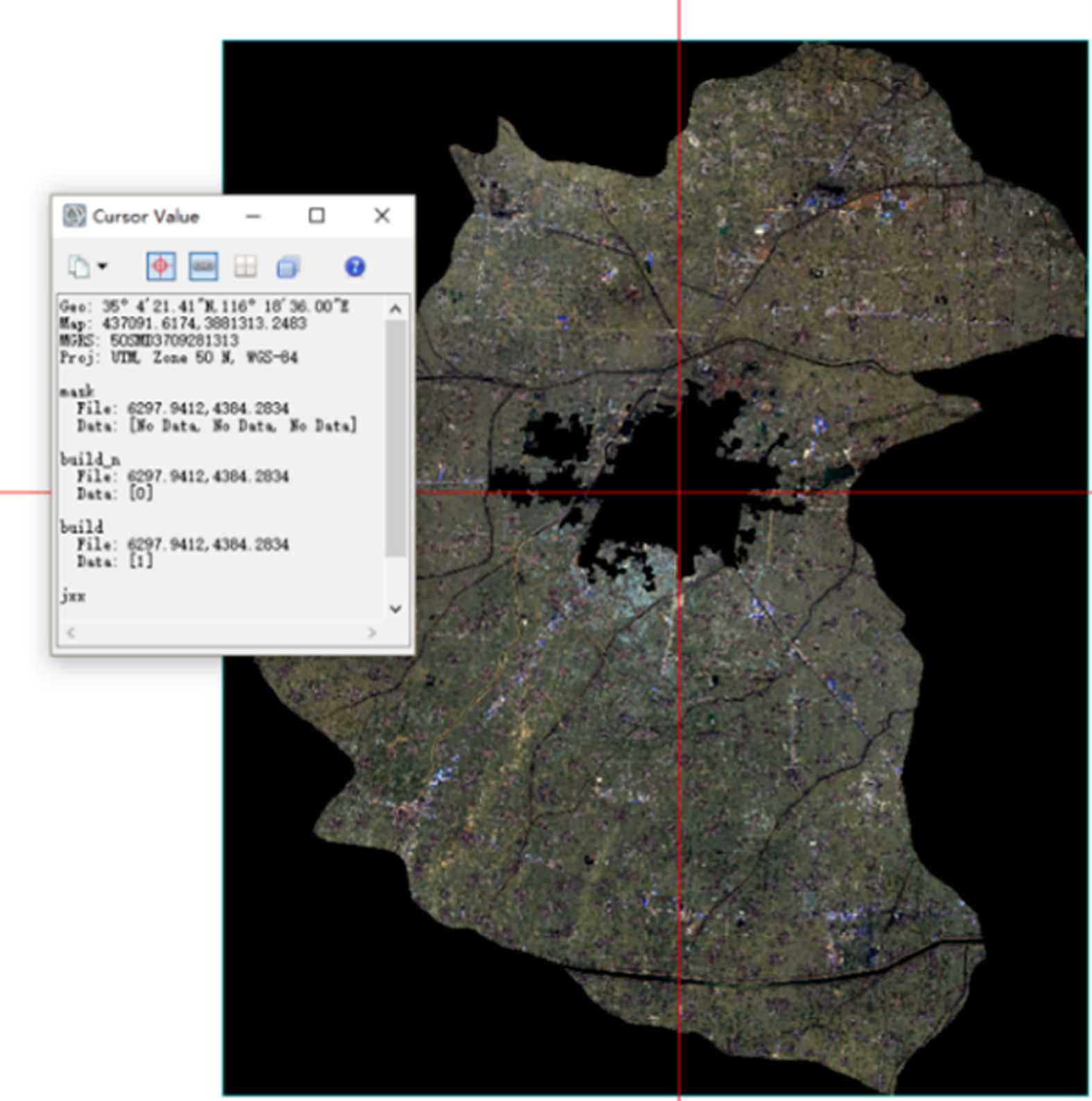Toggle the second highlighted toolbar button
The height and width of the screenshot is (1101, 1092).
tap(203, 266)
